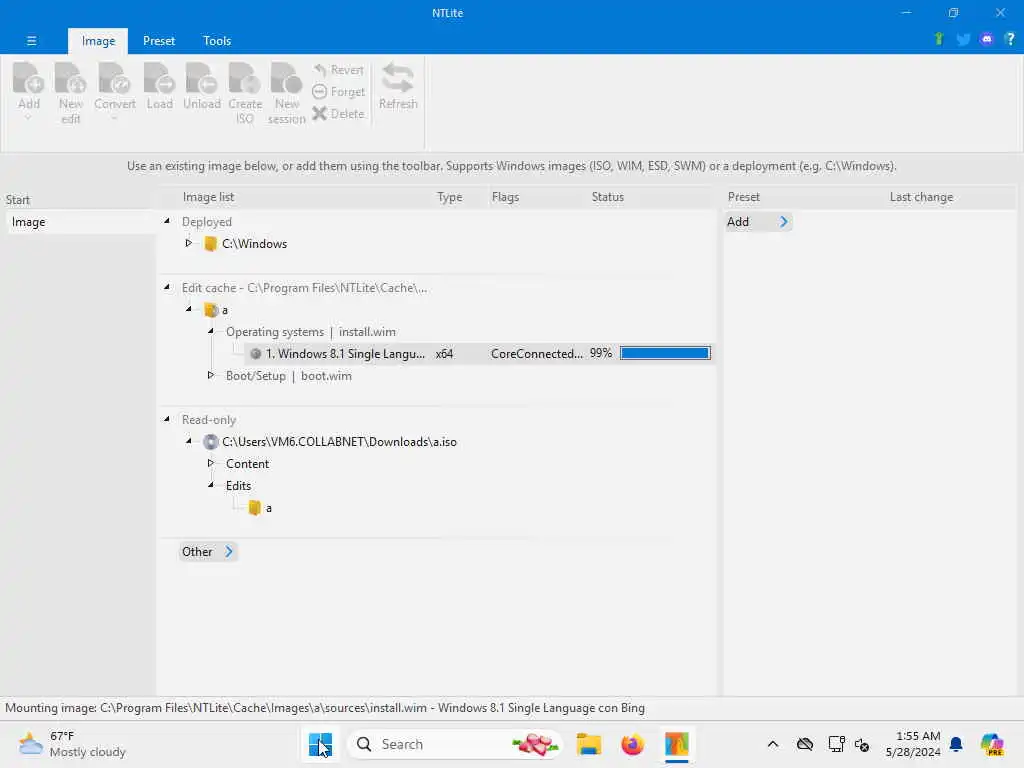The width and height of the screenshot is (1024, 768).
Task: Open the Windows Start button
Action: click(320, 744)
